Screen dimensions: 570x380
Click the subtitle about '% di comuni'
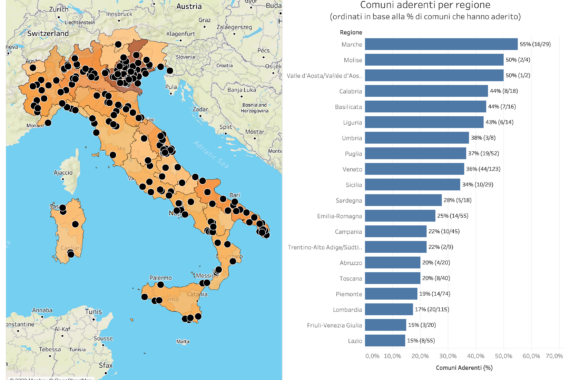pyautogui.click(x=425, y=17)
